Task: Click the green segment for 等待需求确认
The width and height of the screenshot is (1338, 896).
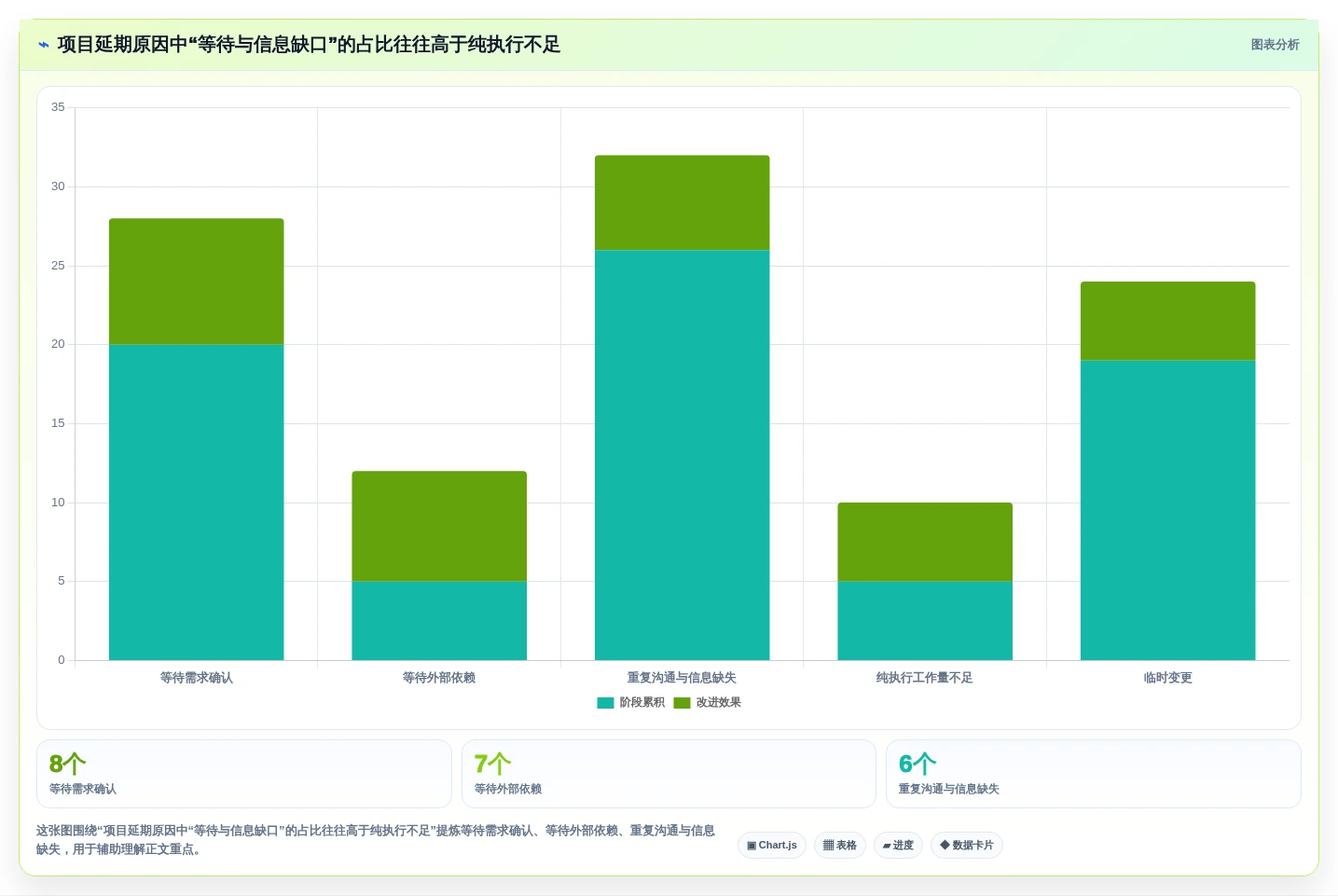Action: 197,282
